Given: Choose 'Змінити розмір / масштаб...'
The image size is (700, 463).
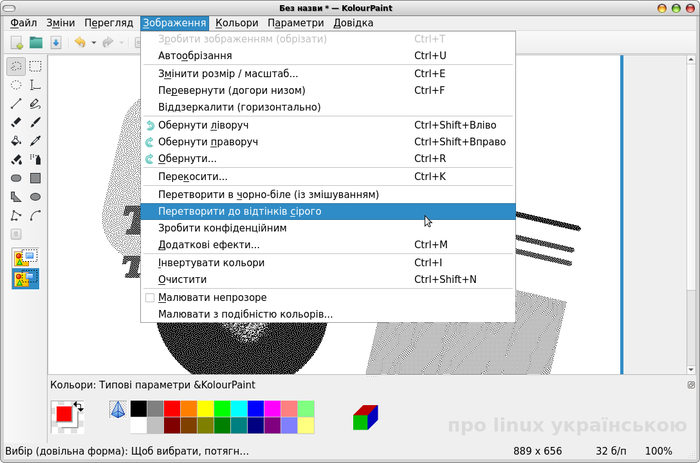Looking at the screenshot, I should [x=328, y=74].
